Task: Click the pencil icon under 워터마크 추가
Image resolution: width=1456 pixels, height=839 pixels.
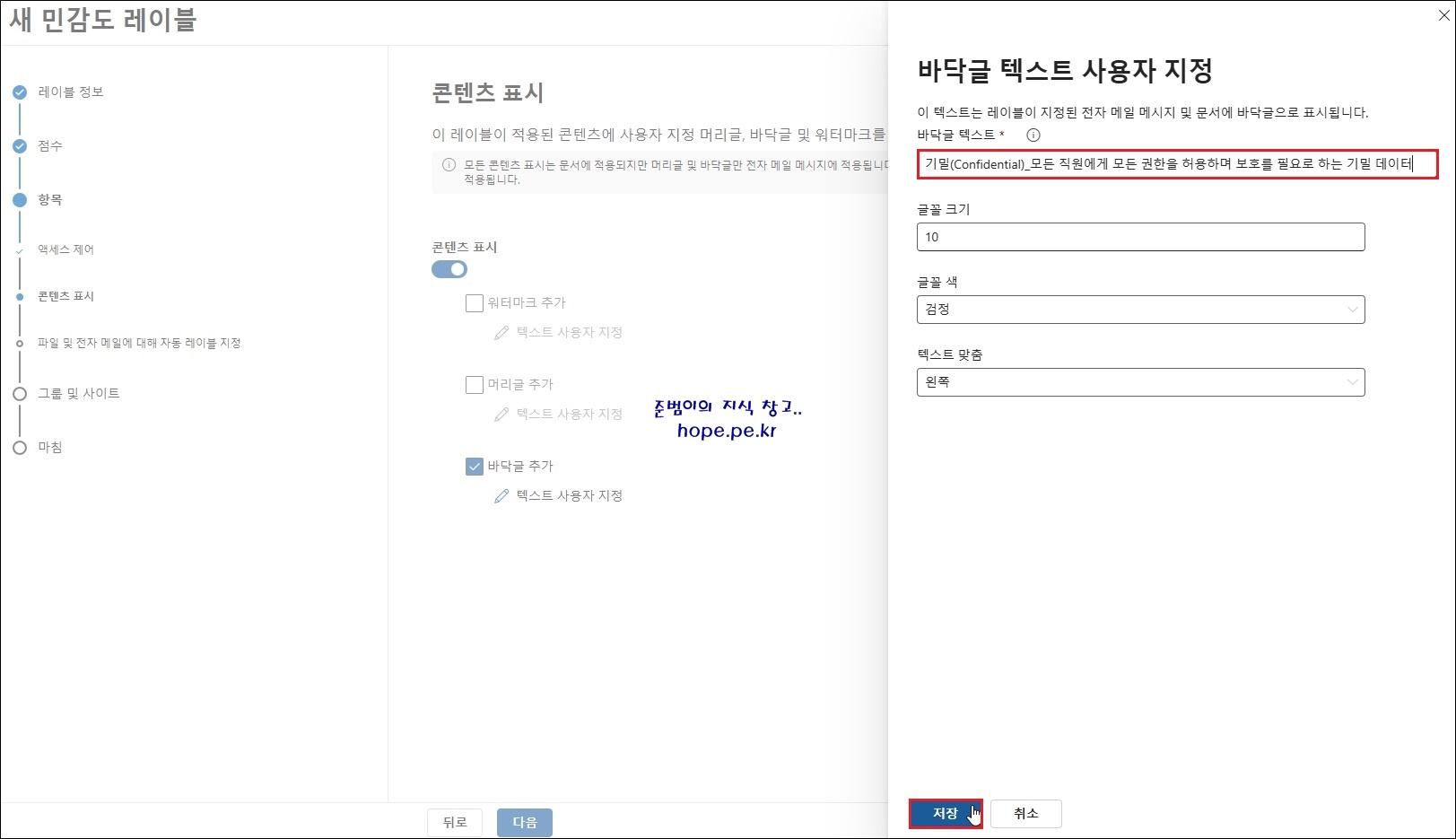Action: tap(501, 333)
